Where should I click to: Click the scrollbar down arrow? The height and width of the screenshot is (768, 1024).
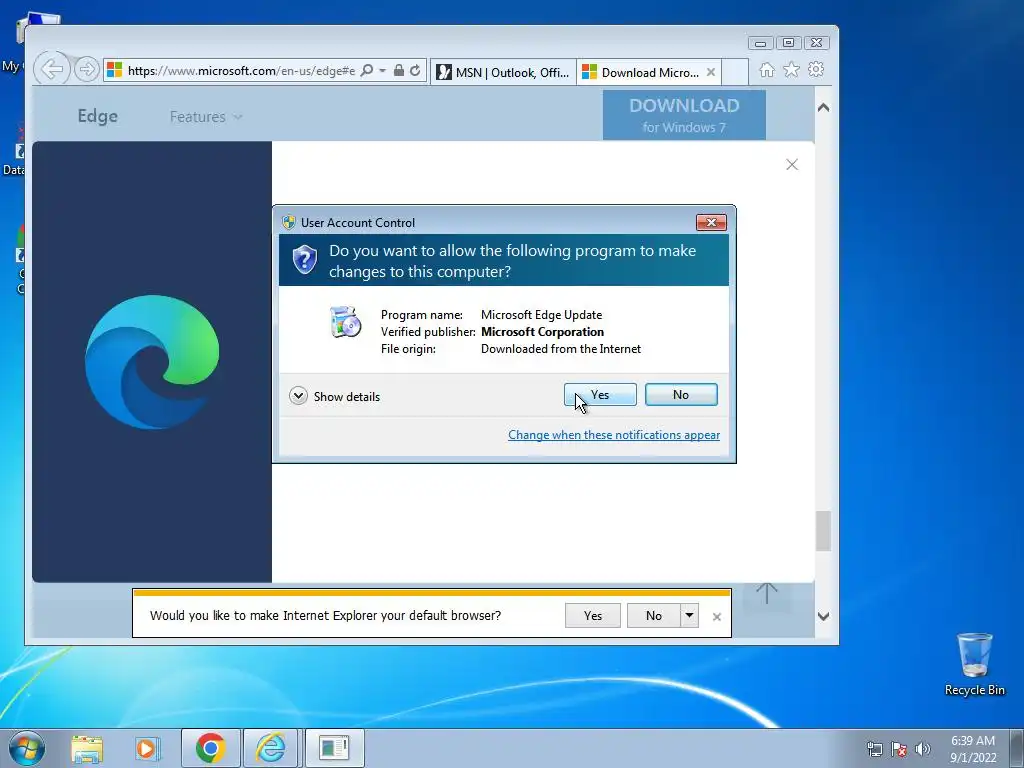pos(824,616)
